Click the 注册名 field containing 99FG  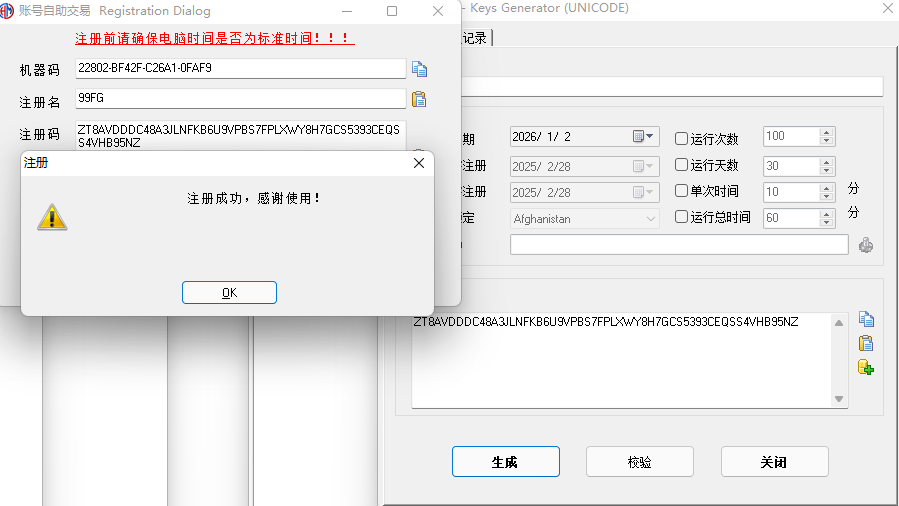click(241, 98)
